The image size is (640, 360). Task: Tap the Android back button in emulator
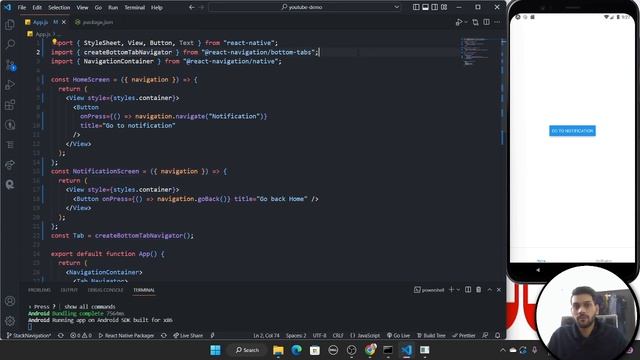click(x=538, y=270)
